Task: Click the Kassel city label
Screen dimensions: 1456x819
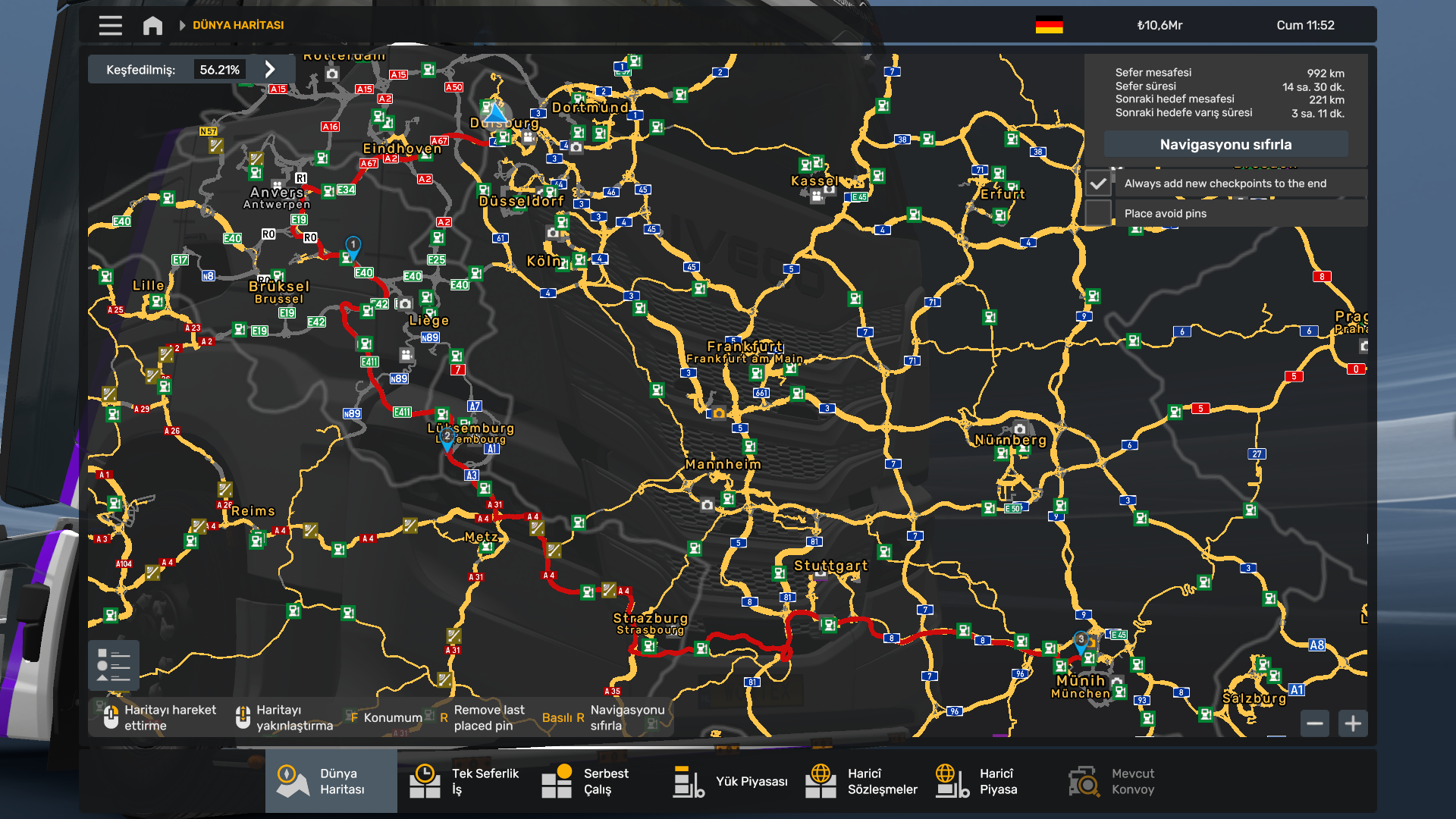Action: pyautogui.click(x=814, y=180)
